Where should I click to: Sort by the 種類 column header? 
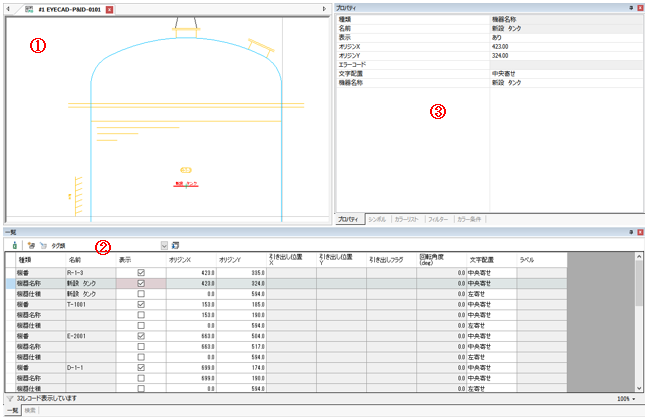[41, 260]
